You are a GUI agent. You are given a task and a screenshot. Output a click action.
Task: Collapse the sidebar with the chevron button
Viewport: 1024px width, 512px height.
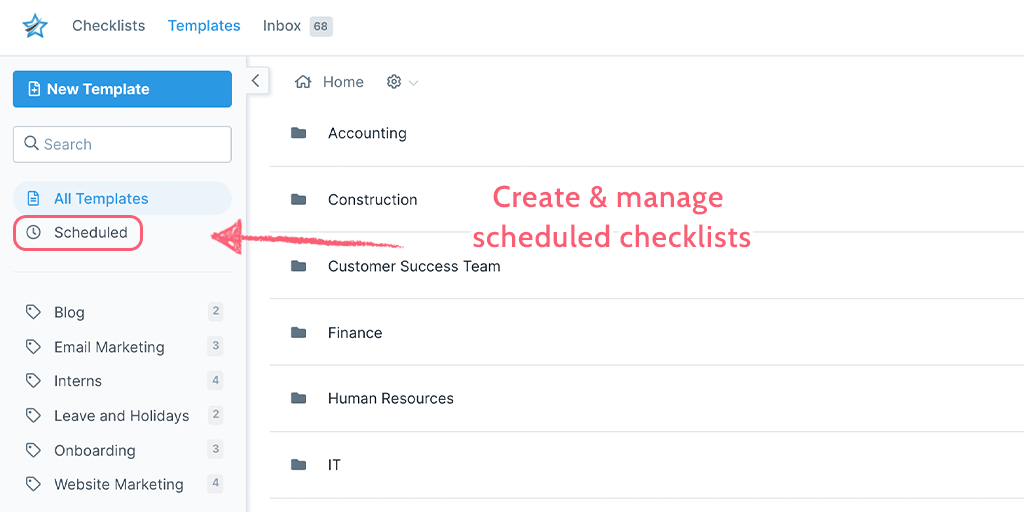[x=256, y=81]
